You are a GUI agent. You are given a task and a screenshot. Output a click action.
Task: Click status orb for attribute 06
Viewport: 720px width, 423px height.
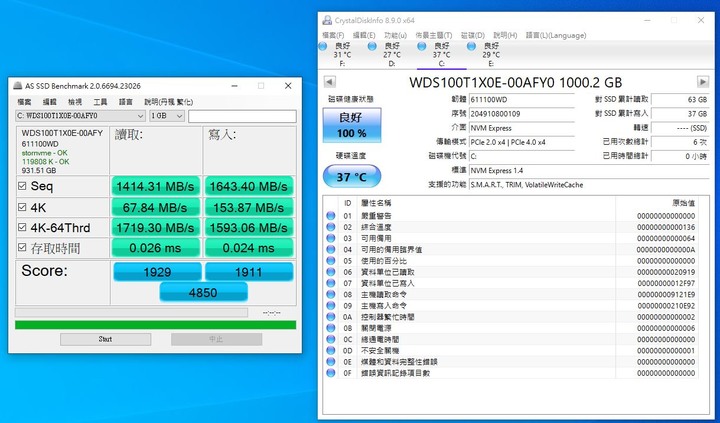331,272
